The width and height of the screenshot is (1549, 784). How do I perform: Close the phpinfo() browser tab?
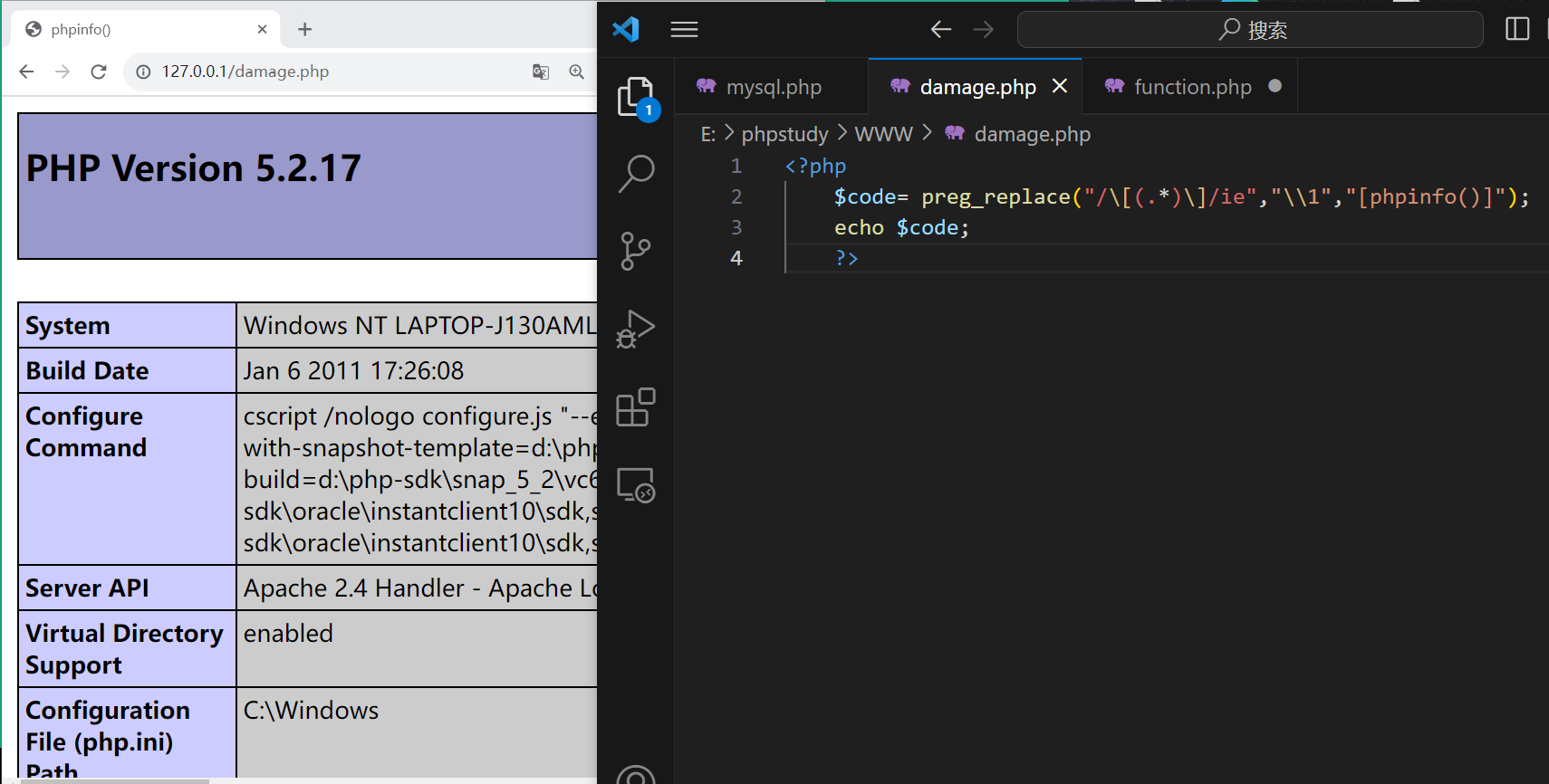click(x=262, y=29)
